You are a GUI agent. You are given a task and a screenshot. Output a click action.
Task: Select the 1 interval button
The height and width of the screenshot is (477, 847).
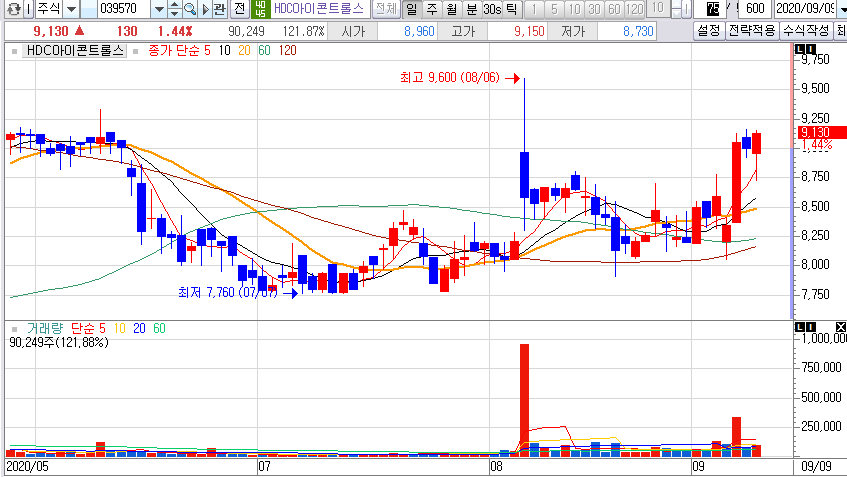point(534,9)
